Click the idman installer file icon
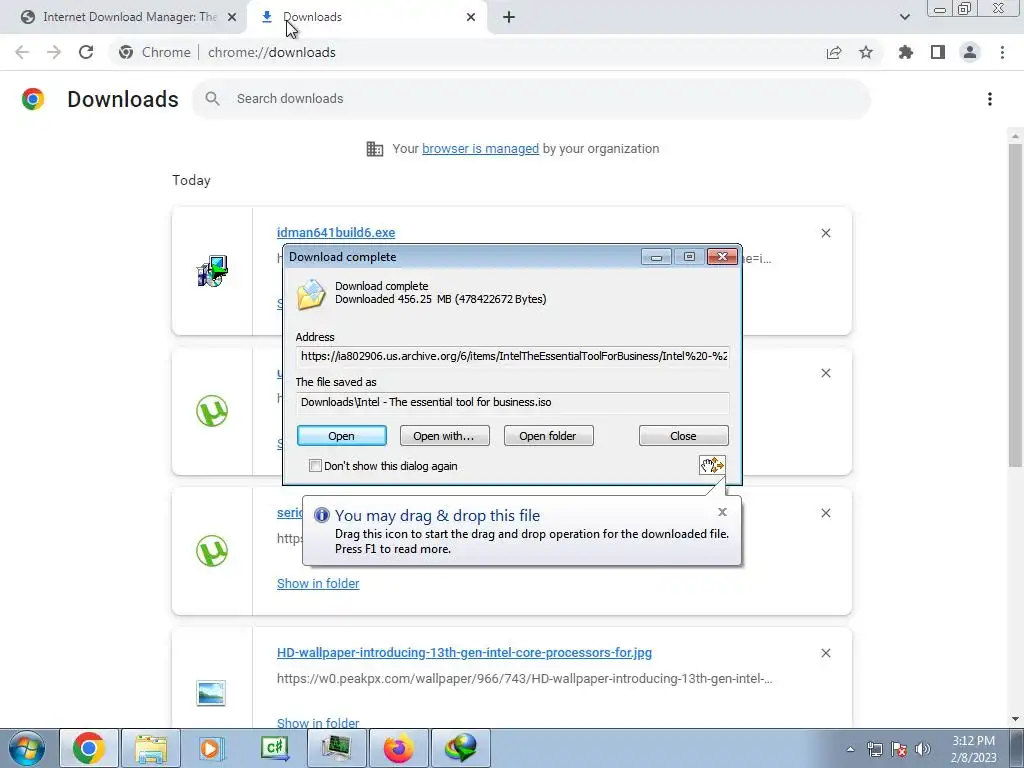Screen dimensions: 1024x768 point(212,271)
